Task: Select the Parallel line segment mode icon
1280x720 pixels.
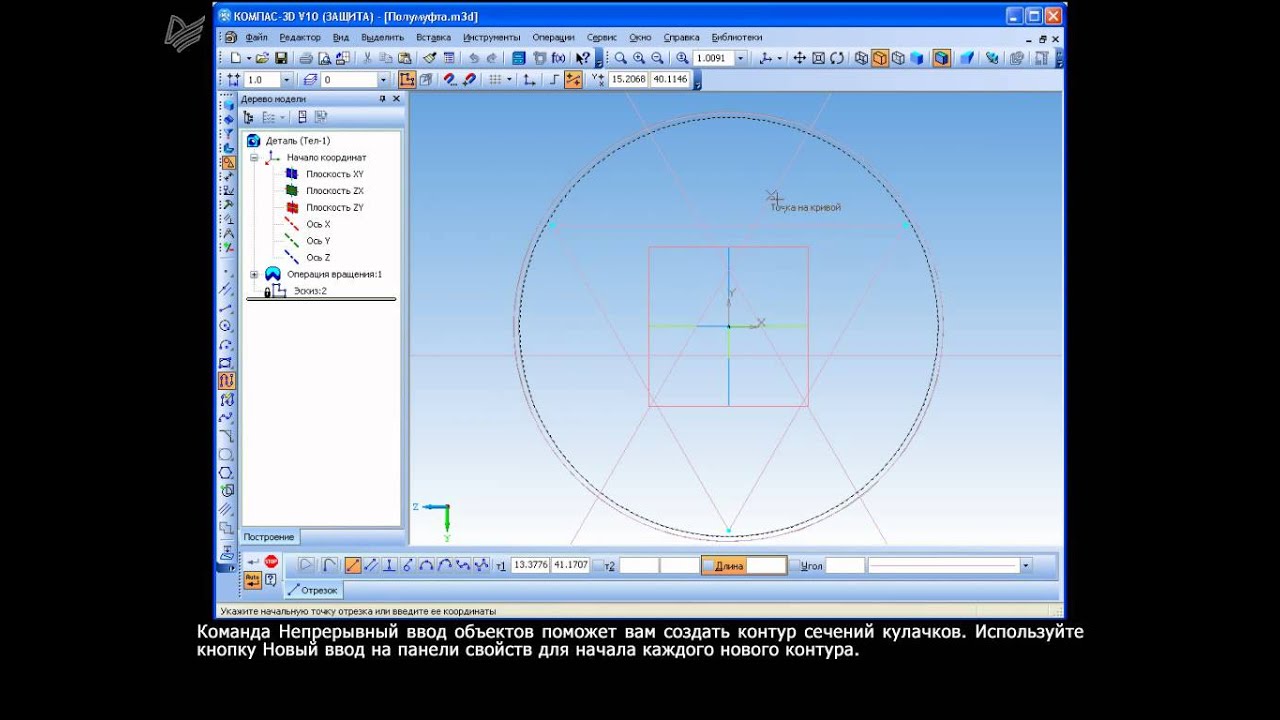Action: click(371, 565)
